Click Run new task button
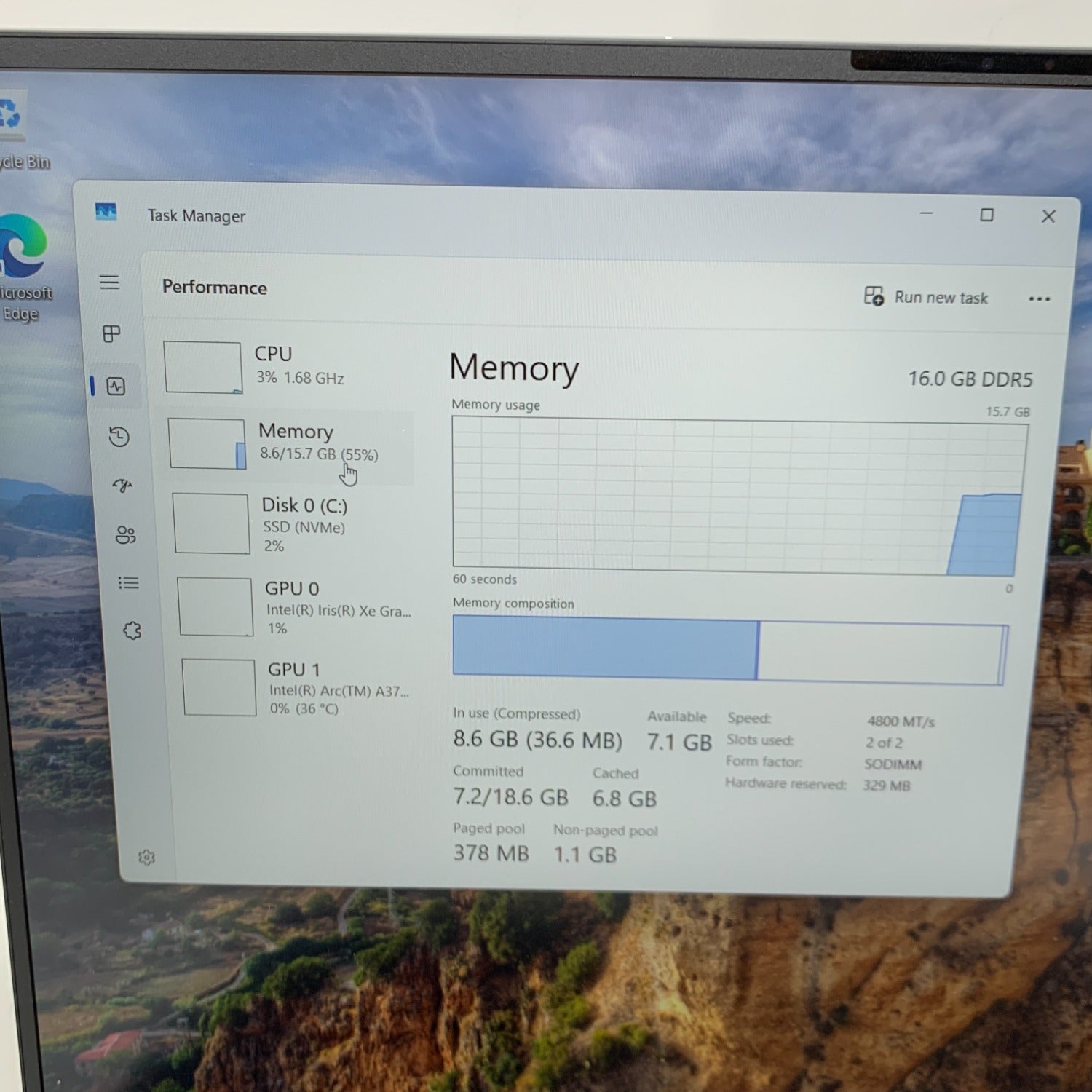 [925, 297]
